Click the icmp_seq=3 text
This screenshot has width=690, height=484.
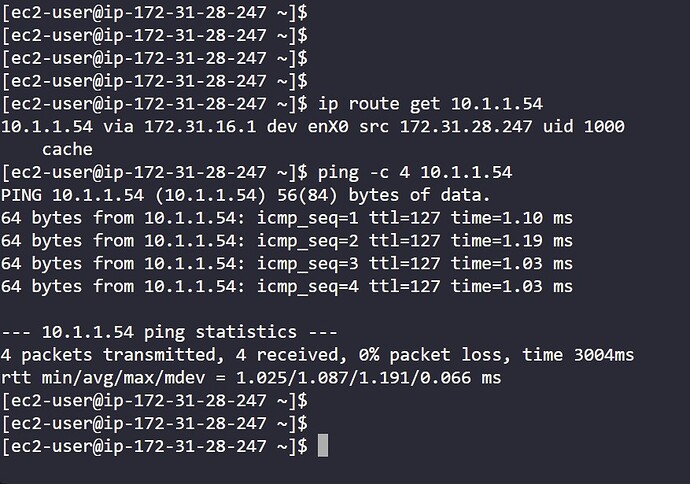308,264
